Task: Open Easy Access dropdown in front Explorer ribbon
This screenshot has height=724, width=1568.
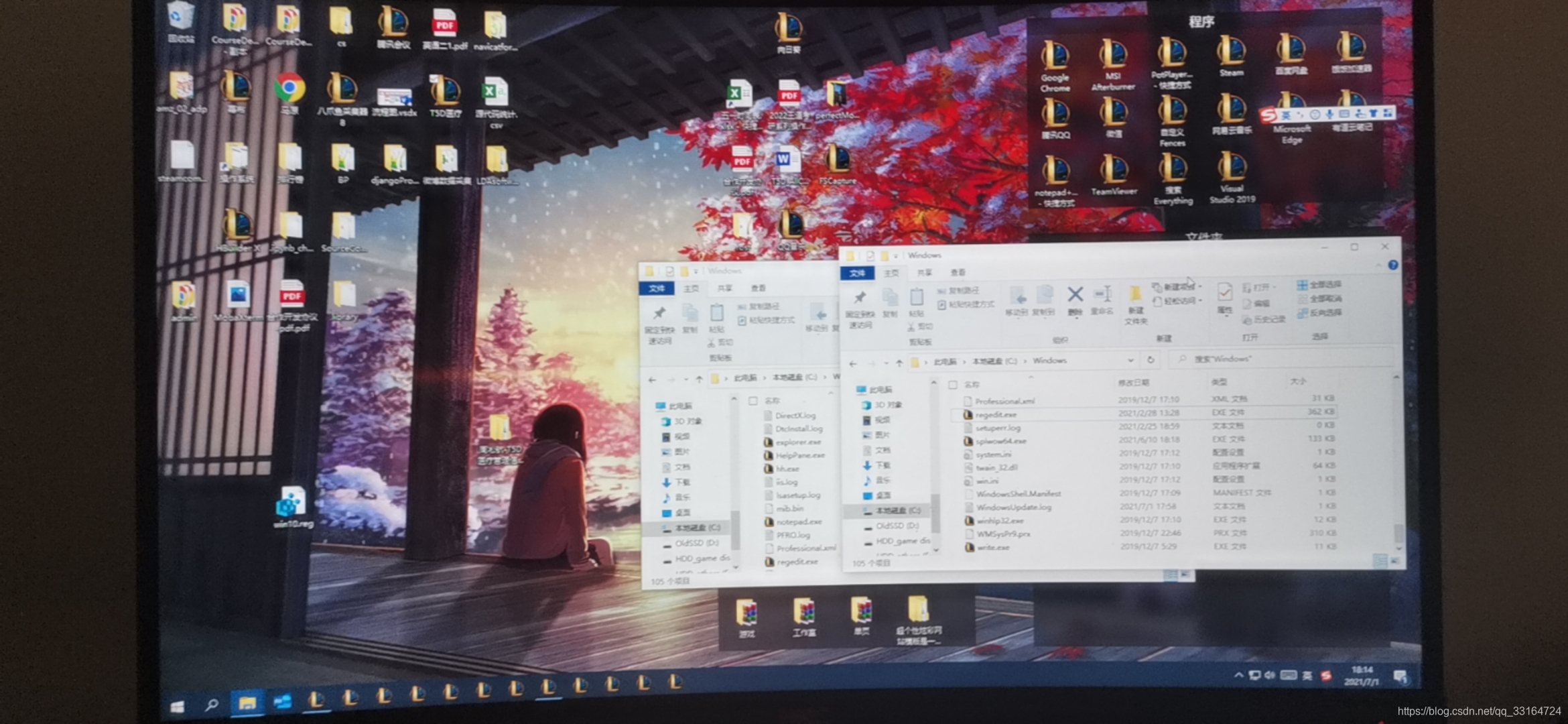Action: pyautogui.click(x=1177, y=301)
